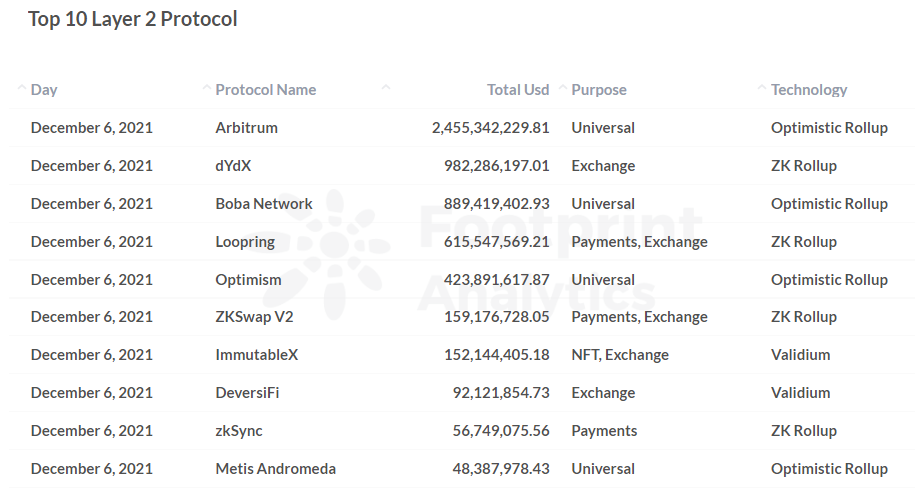
Task: Click DeversiFi's Validium technology cell
Action: (x=800, y=393)
